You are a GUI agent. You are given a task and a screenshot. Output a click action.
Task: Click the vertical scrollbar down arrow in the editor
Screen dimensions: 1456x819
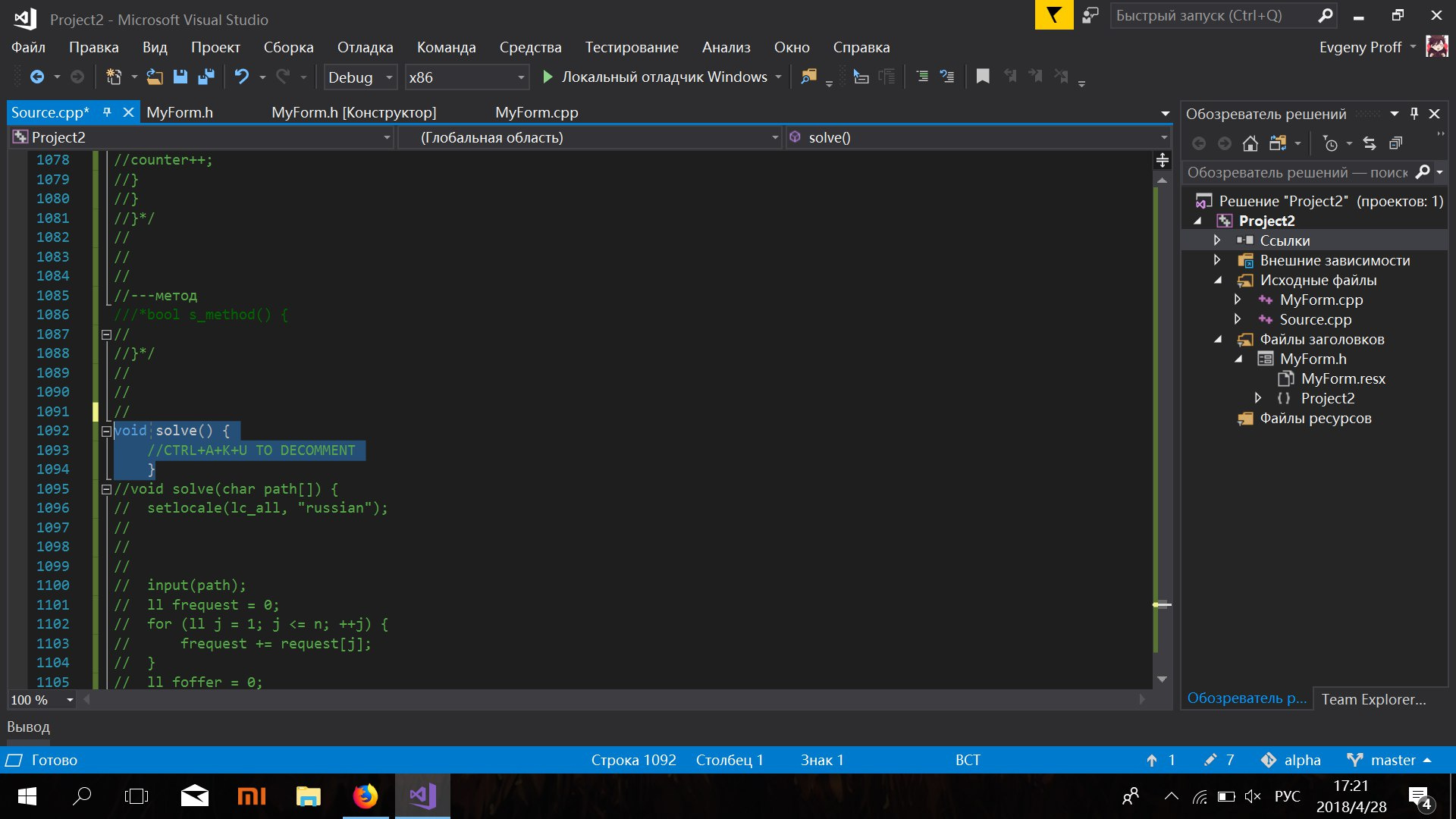pos(1162,679)
